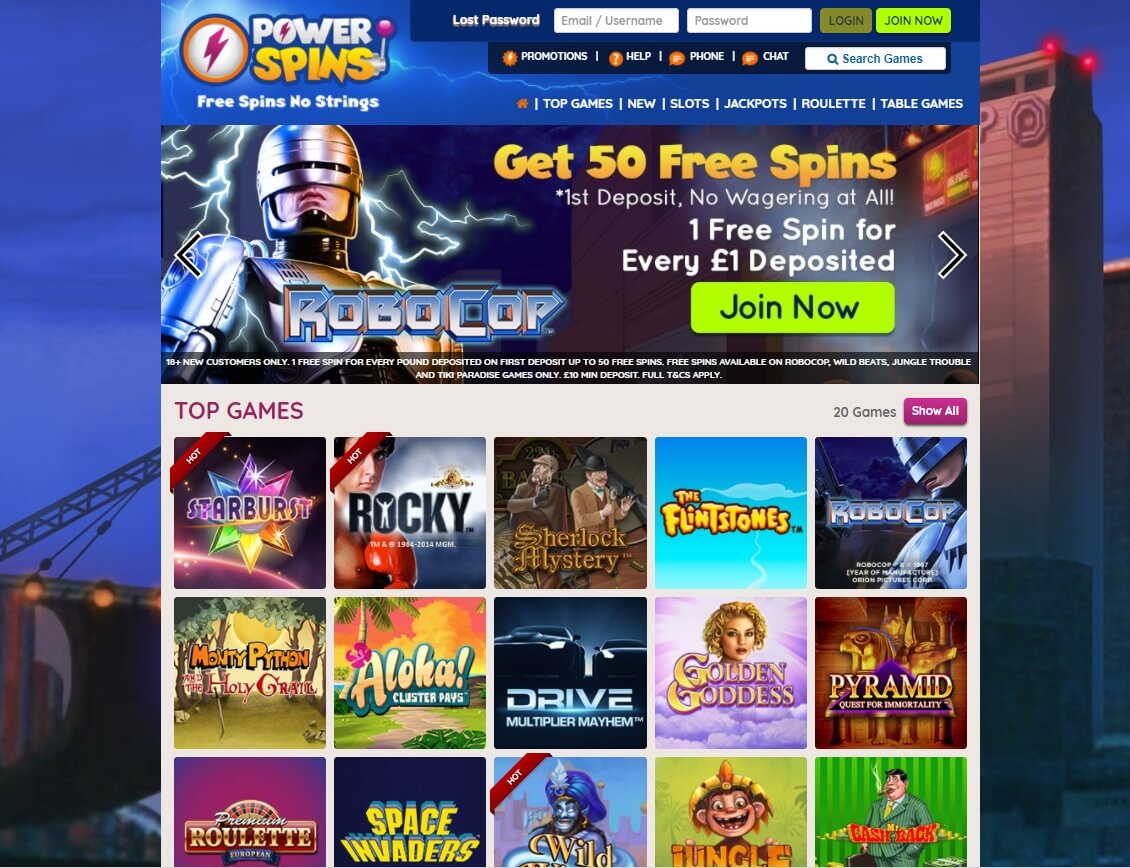Show the next banner slide arrow
1130x868 pixels.
tap(951, 254)
